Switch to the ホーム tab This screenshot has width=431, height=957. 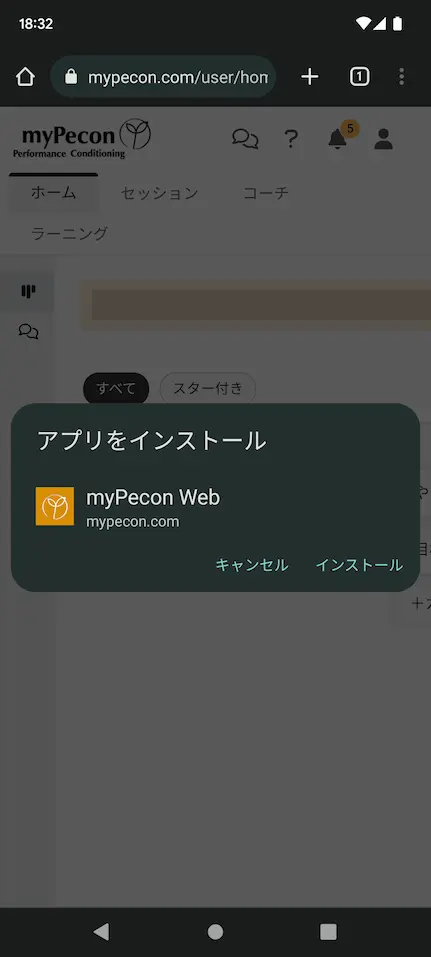click(x=54, y=193)
